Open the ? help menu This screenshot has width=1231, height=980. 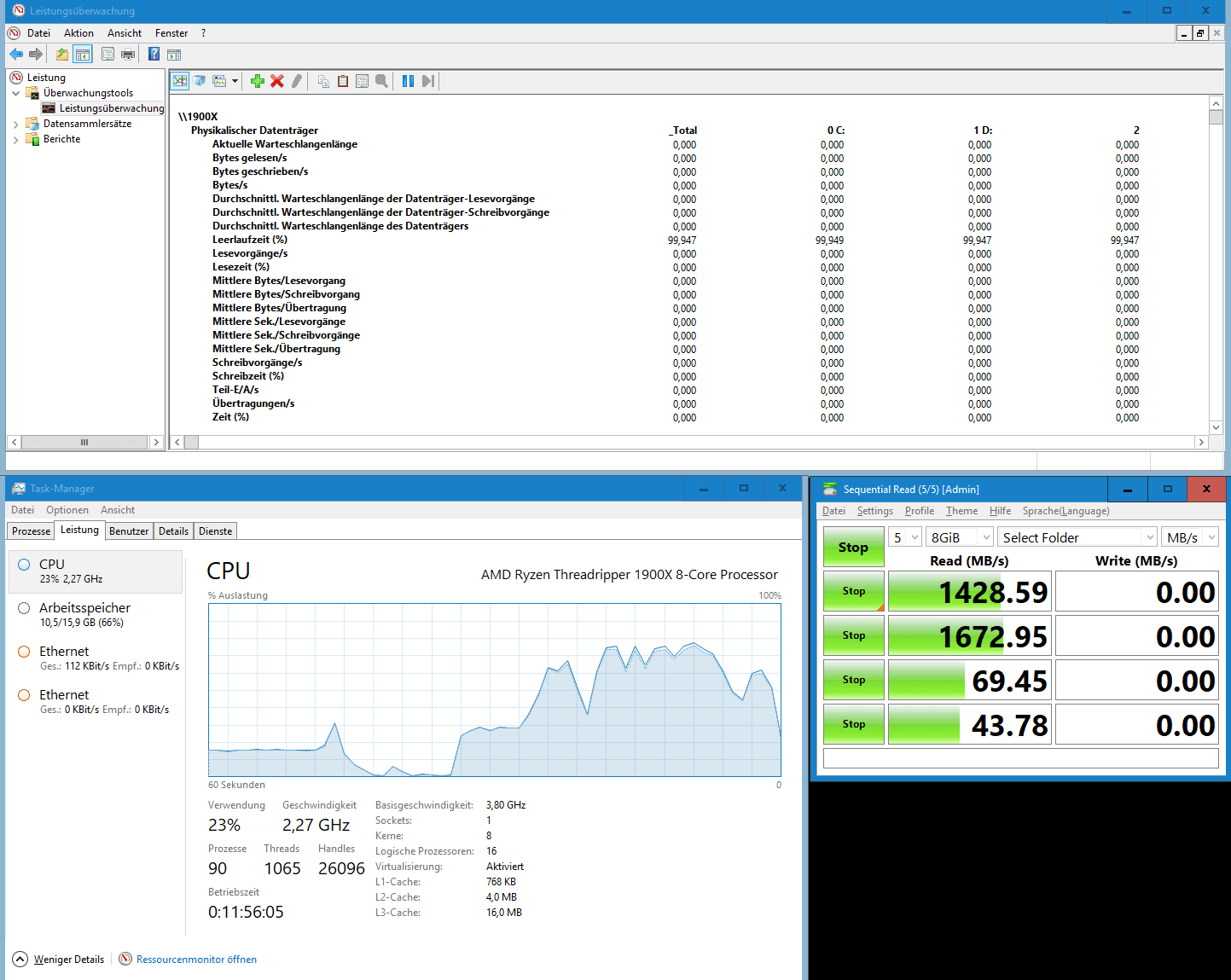coord(203,33)
